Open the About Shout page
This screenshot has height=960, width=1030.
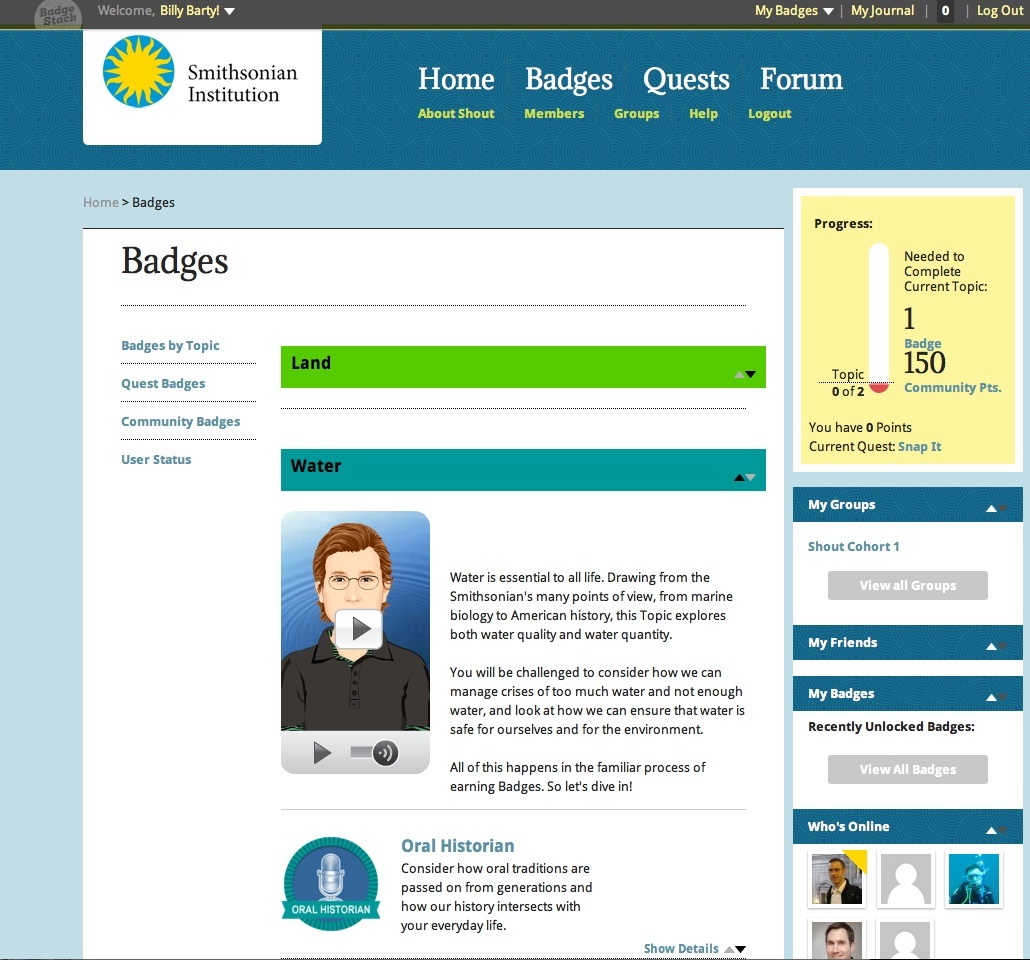tap(456, 113)
